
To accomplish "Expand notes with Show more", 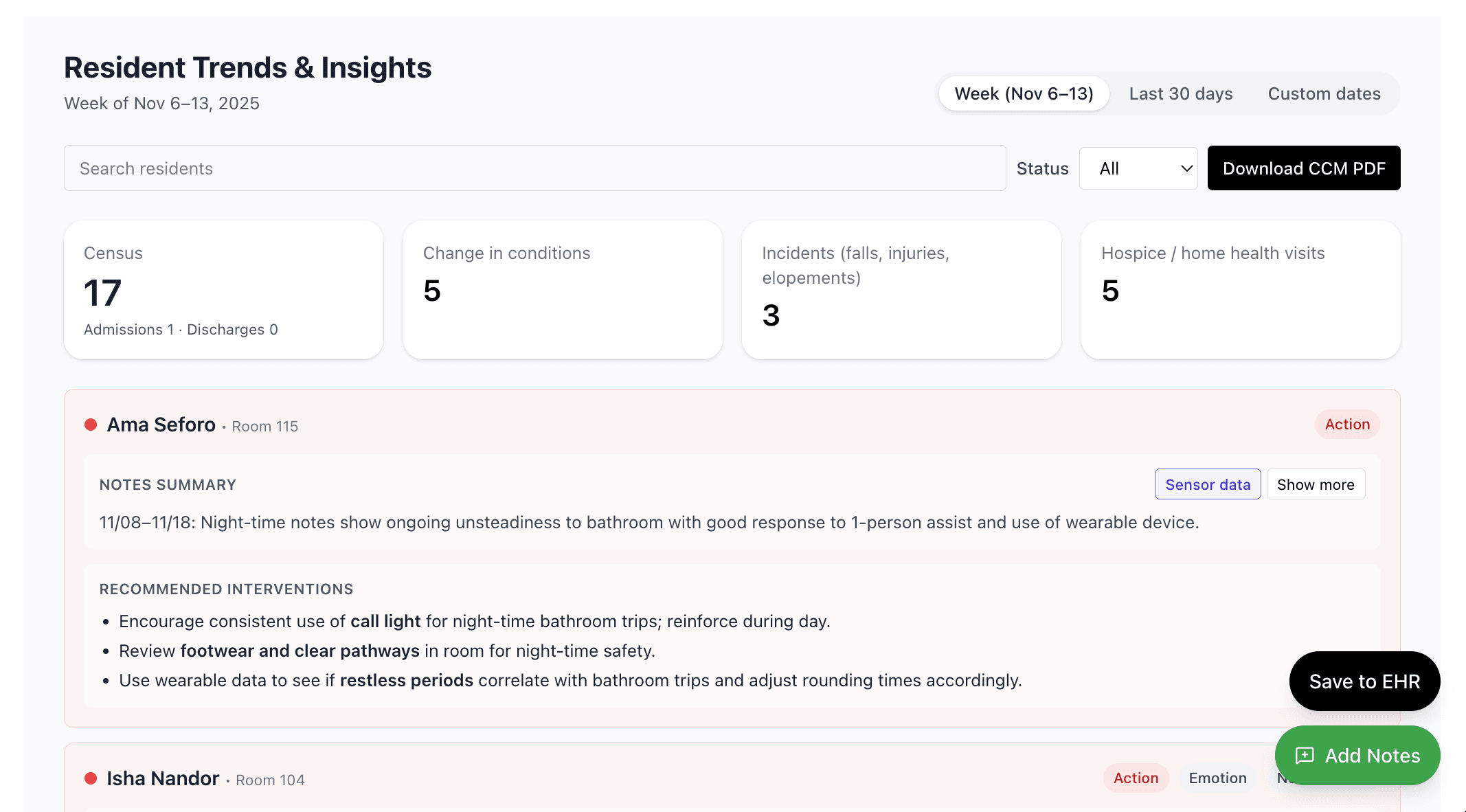I will tap(1316, 484).
